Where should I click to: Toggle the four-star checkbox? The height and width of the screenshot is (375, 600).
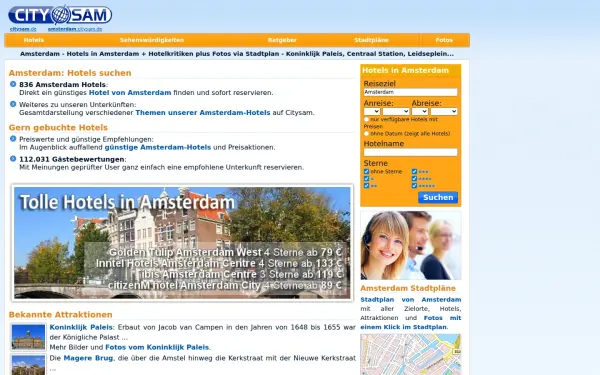point(414,179)
